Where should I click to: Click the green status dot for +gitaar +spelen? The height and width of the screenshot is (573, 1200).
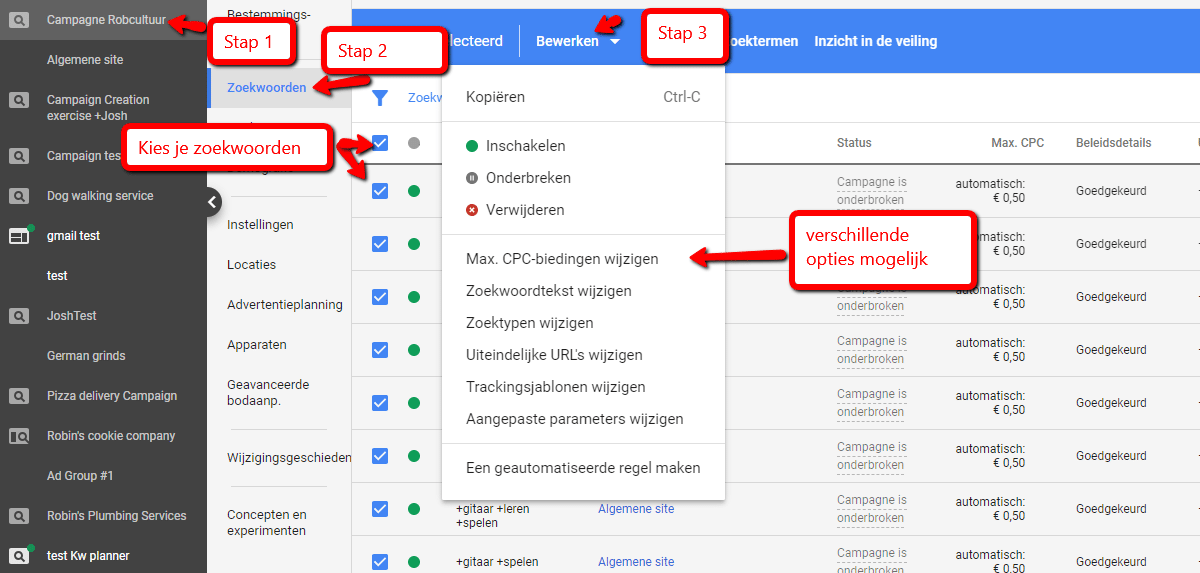[x=414, y=562]
